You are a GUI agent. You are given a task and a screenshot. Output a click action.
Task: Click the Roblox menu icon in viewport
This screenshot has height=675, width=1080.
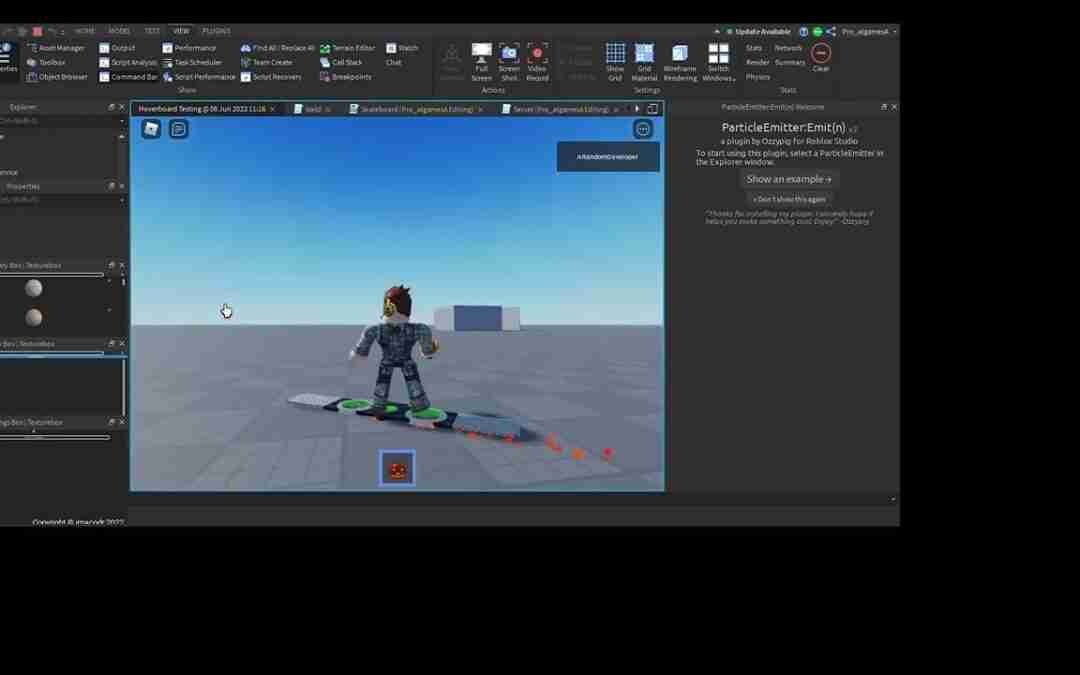(x=151, y=129)
